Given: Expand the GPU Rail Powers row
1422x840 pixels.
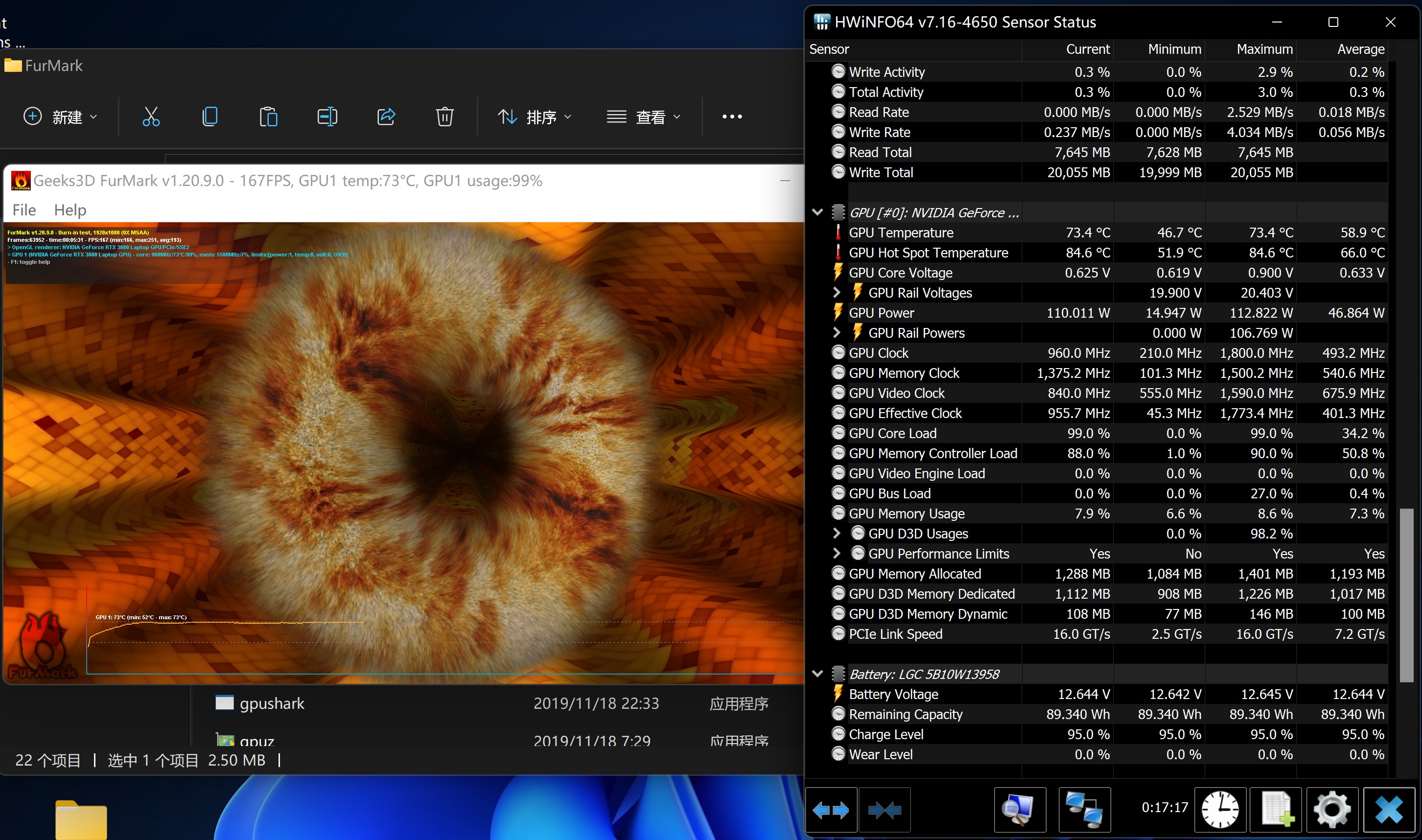Looking at the screenshot, I should tap(837, 333).
